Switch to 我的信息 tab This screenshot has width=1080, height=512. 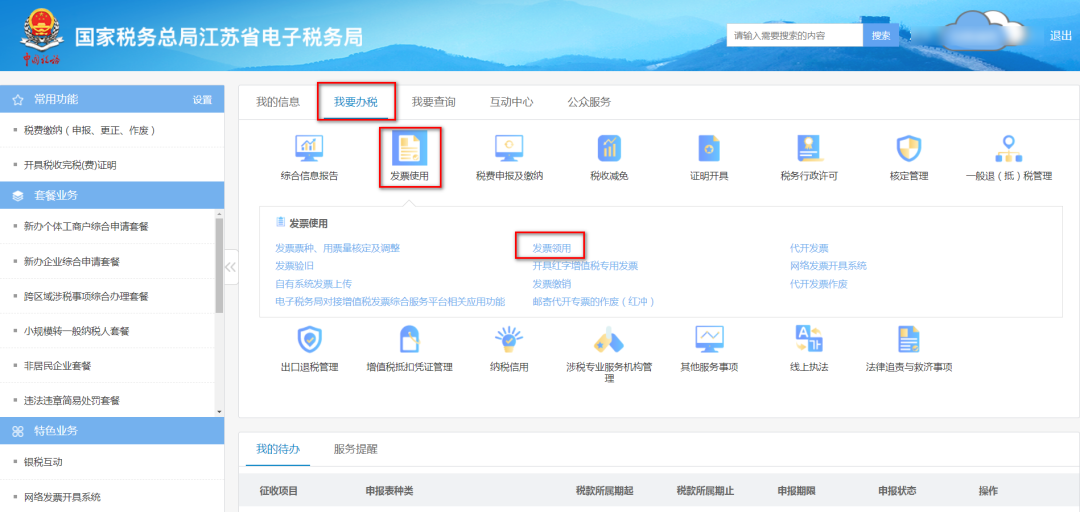278,102
